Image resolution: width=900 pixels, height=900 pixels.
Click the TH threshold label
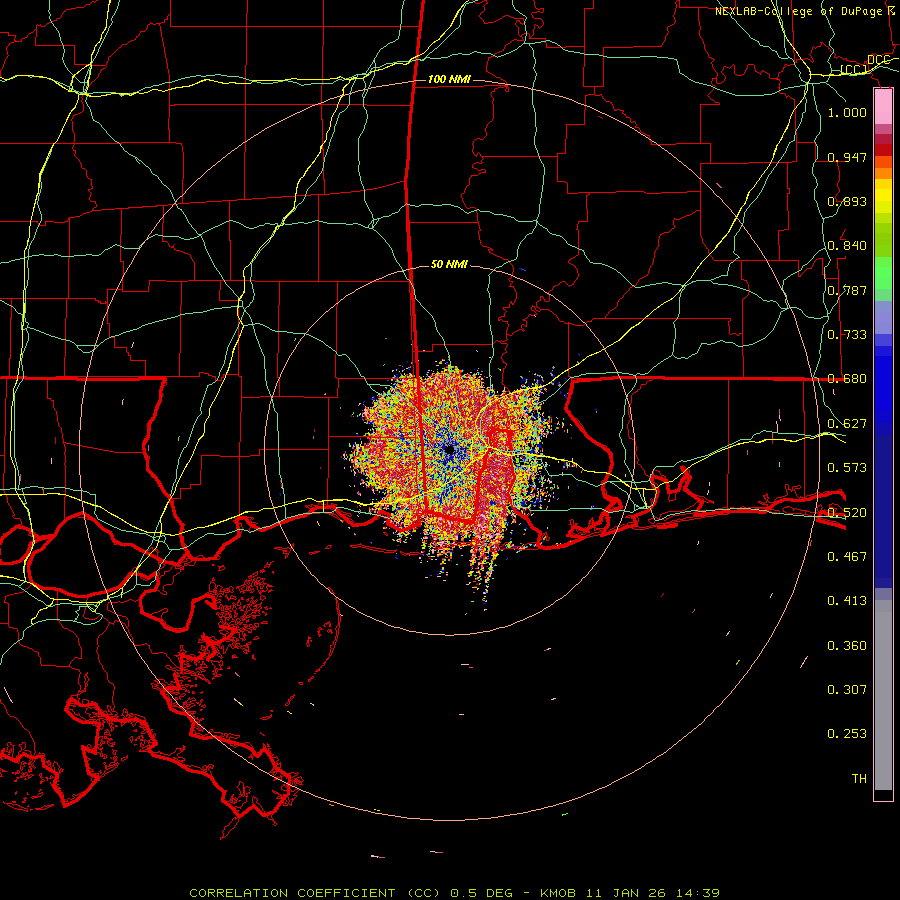coord(859,778)
